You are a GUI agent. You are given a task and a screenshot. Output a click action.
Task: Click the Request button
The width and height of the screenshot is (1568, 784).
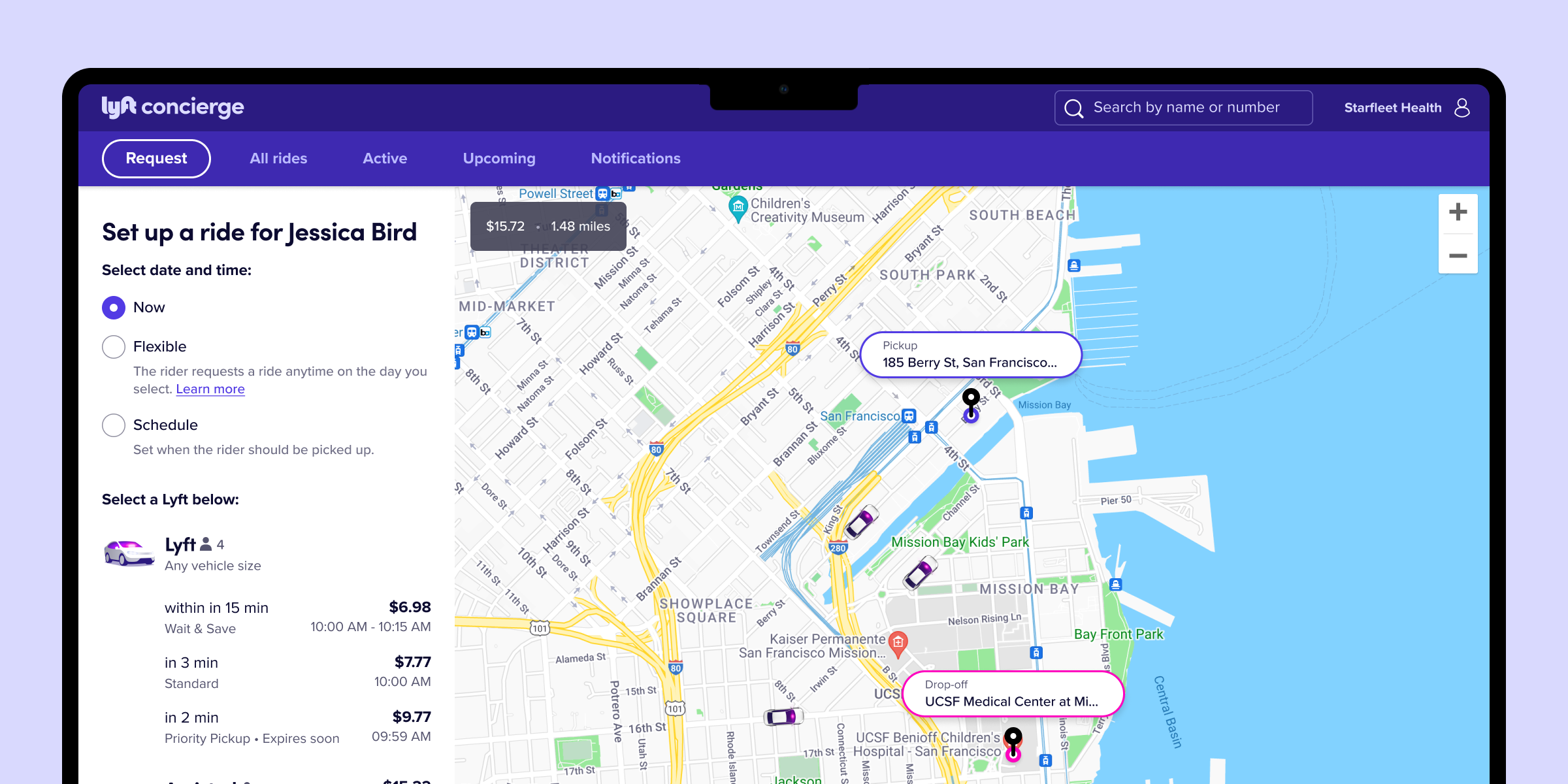click(156, 159)
